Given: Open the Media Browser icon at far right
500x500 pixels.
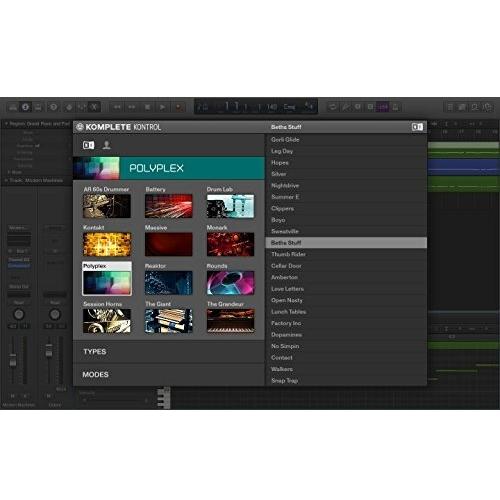Looking at the screenshot, I should pyautogui.click(x=487, y=107).
